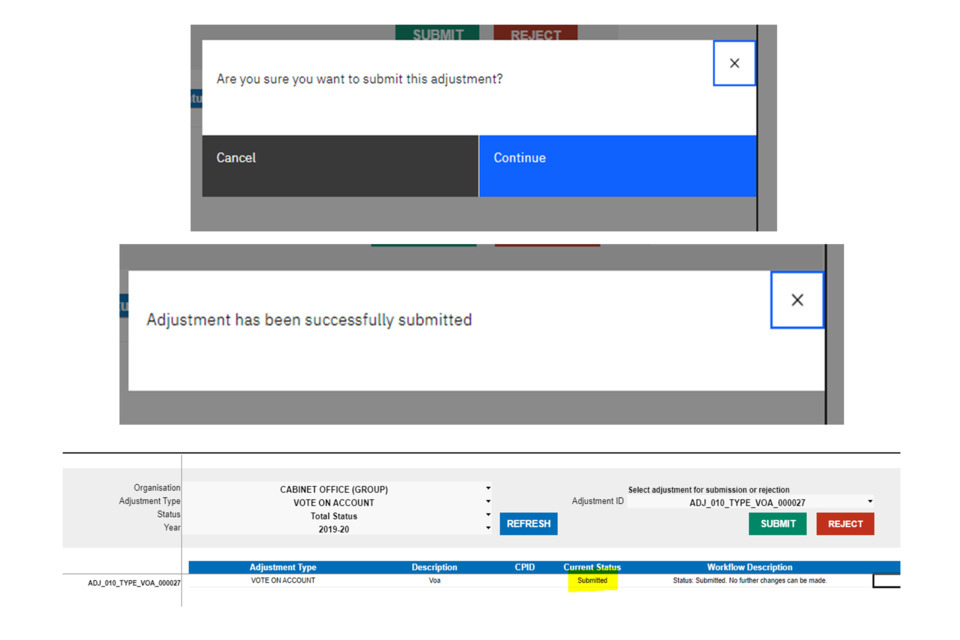
Task: Click the CPID column header
Action: click(x=524, y=567)
